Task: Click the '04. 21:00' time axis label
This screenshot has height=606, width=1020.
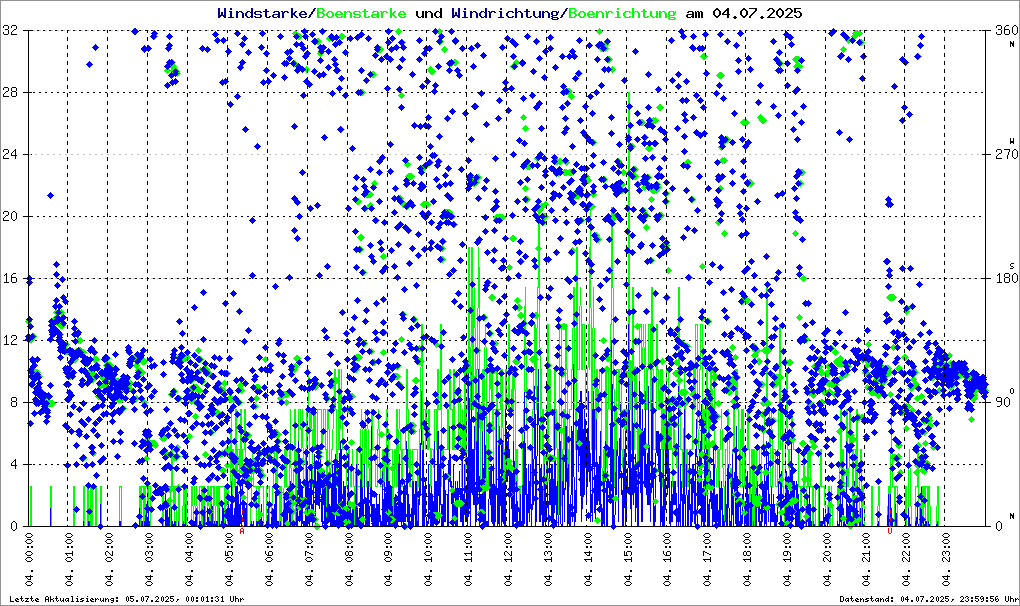Action: (867, 559)
